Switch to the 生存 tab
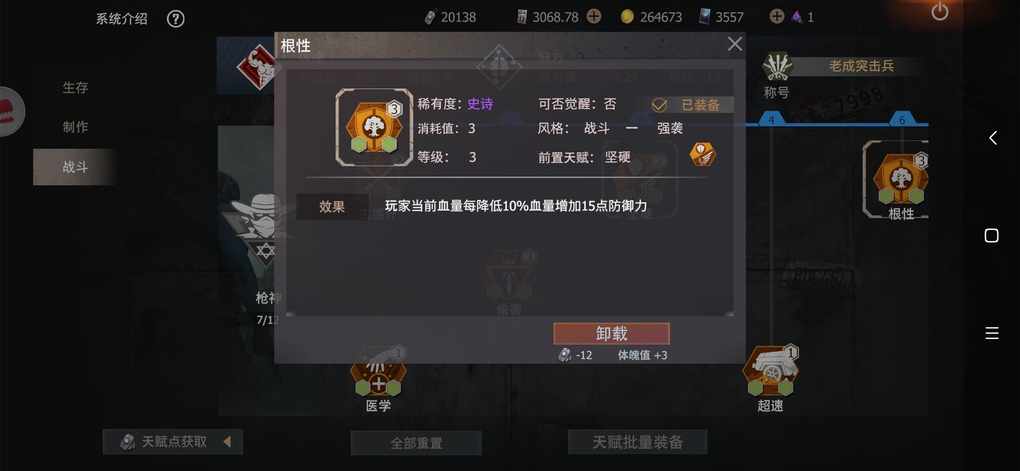The height and width of the screenshot is (471, 1020). 75,87
